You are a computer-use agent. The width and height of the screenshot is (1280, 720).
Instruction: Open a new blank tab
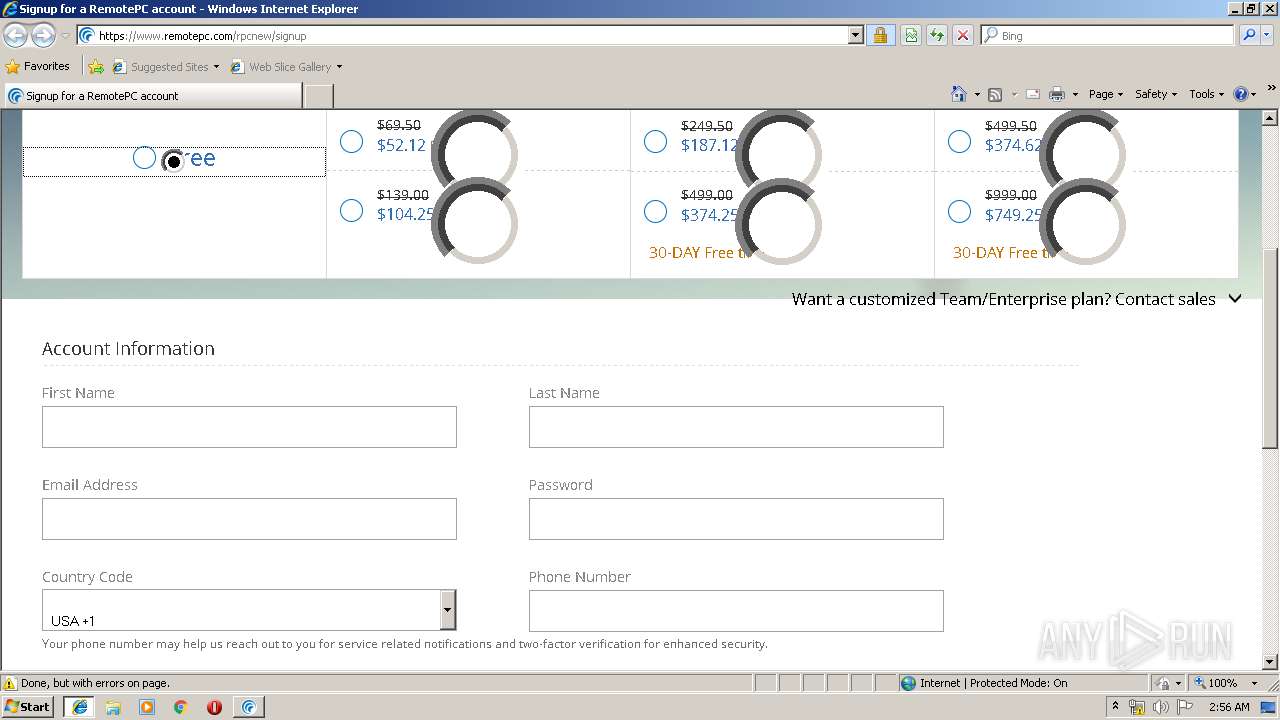pyautogui.click(x=318, y=96)
